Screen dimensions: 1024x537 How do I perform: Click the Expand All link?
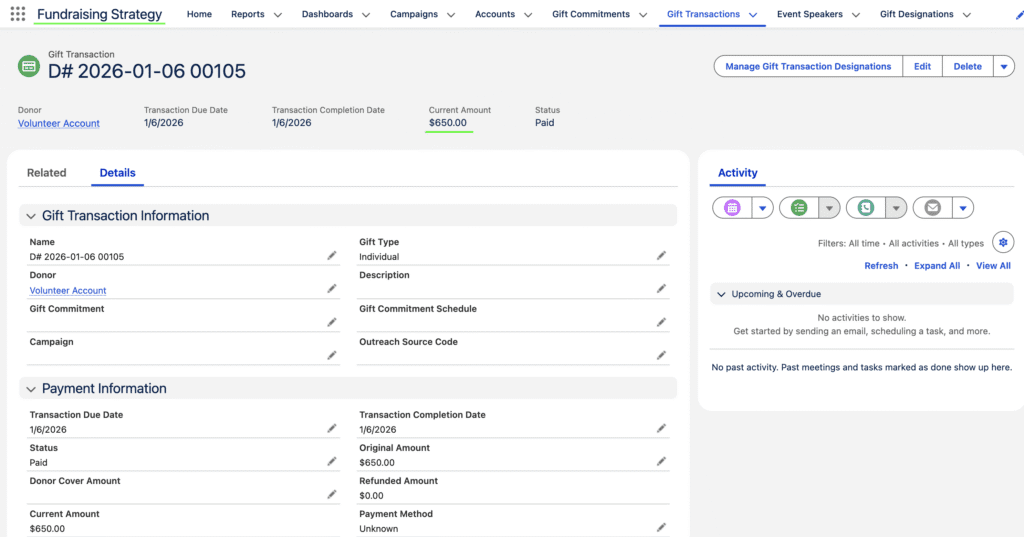tap(937, 266)
